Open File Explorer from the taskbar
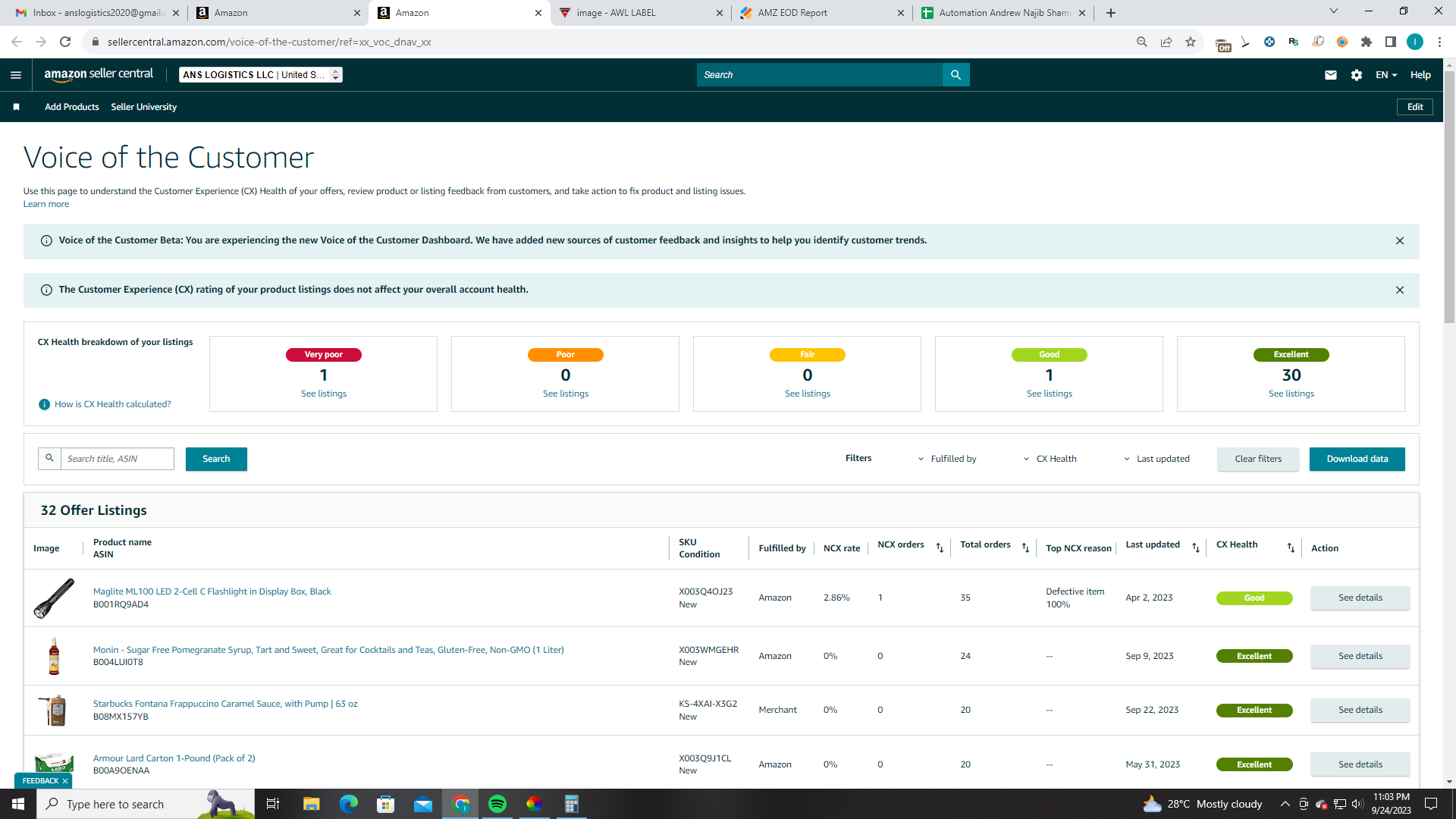 [312, 804]
